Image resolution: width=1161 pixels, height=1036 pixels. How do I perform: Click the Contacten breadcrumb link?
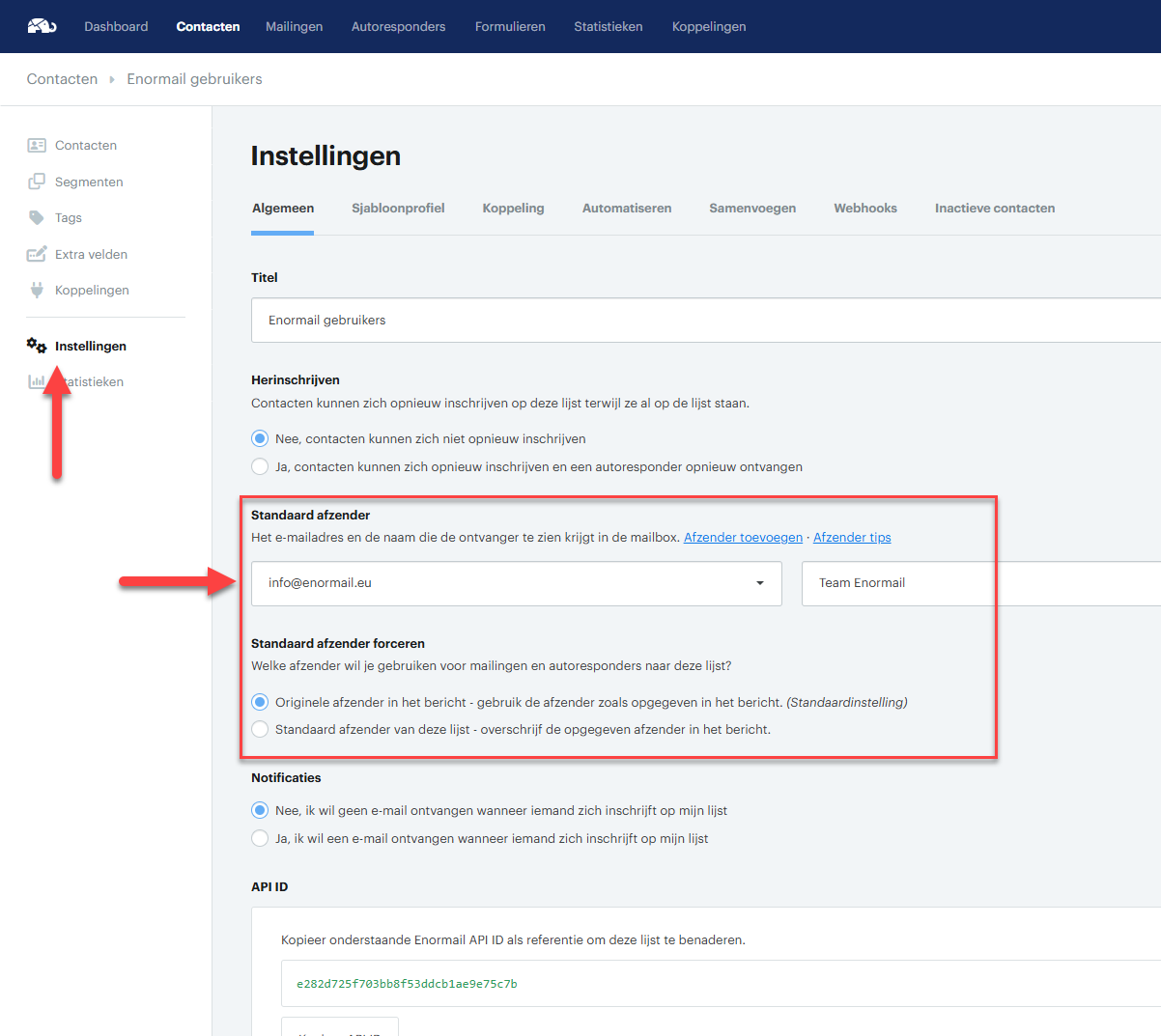pos(62,79)
